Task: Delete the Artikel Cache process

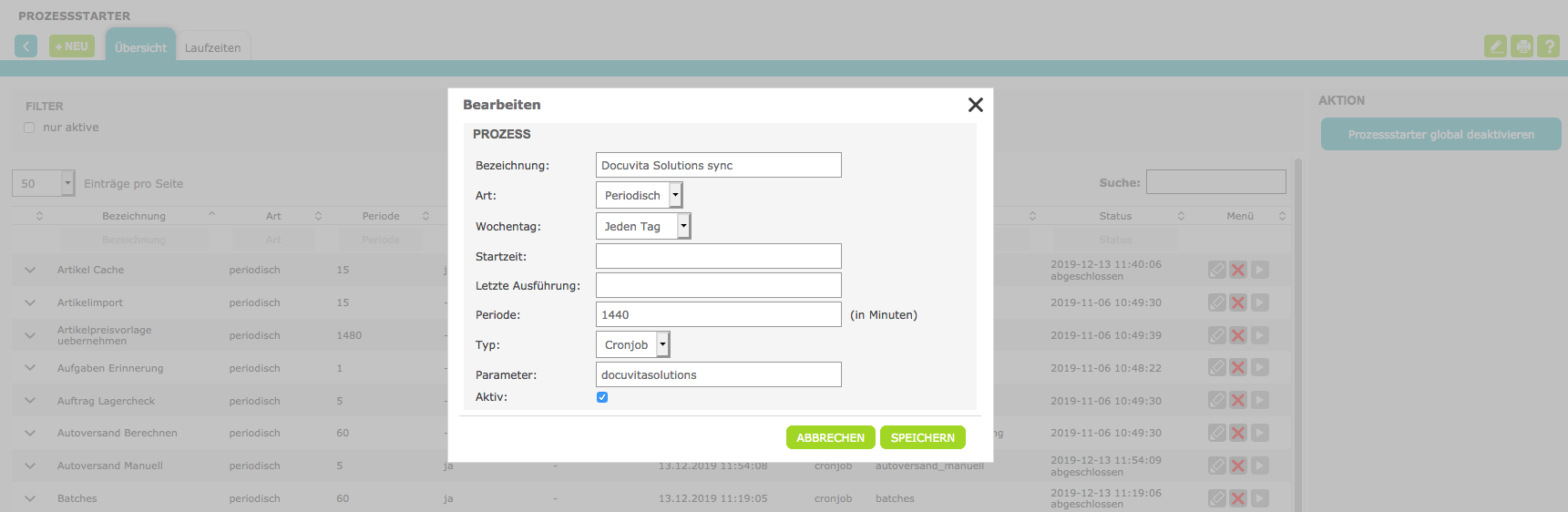Action: click(1237, 270)
